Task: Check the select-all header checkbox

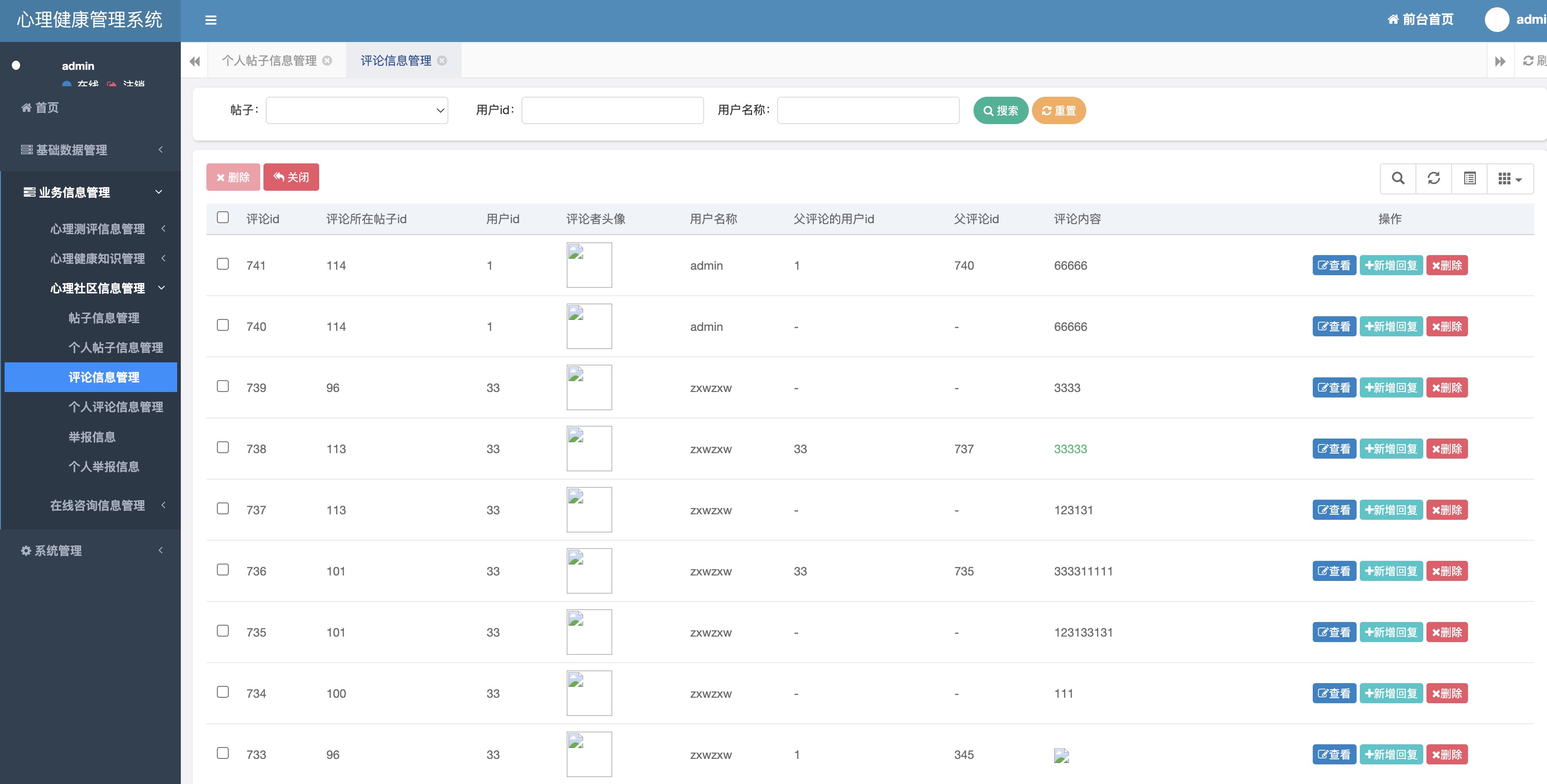Action: [223, 217]
